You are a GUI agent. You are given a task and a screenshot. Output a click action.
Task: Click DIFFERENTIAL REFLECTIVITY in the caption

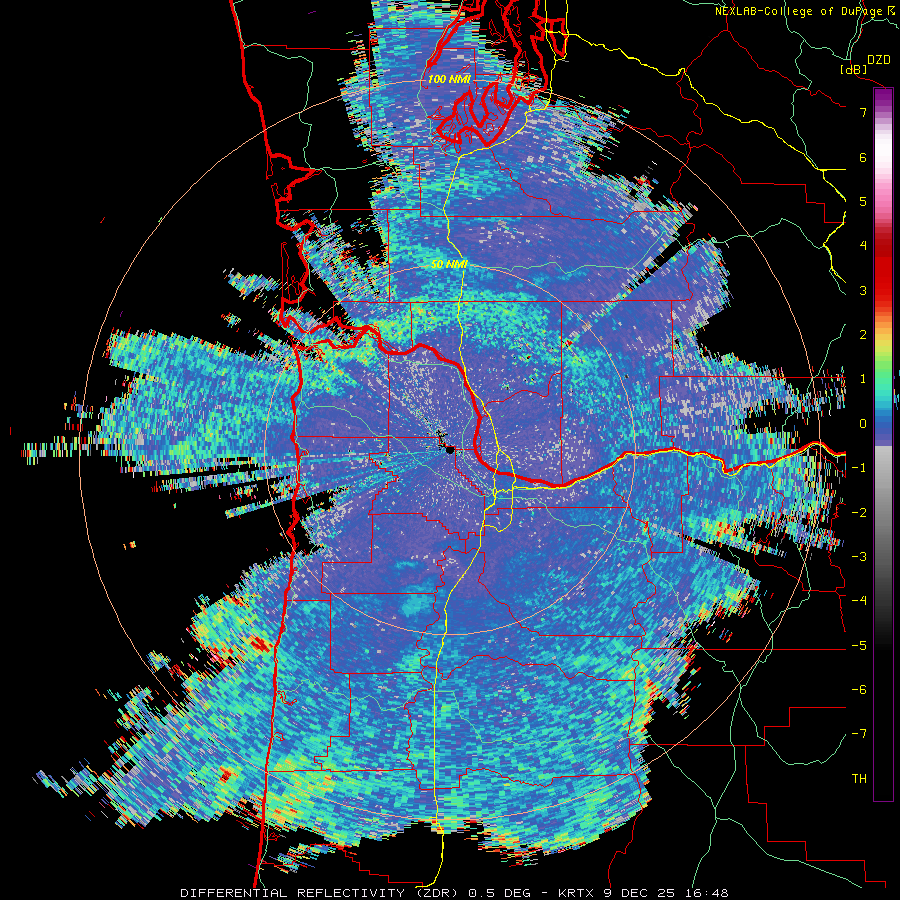(293, 893)
